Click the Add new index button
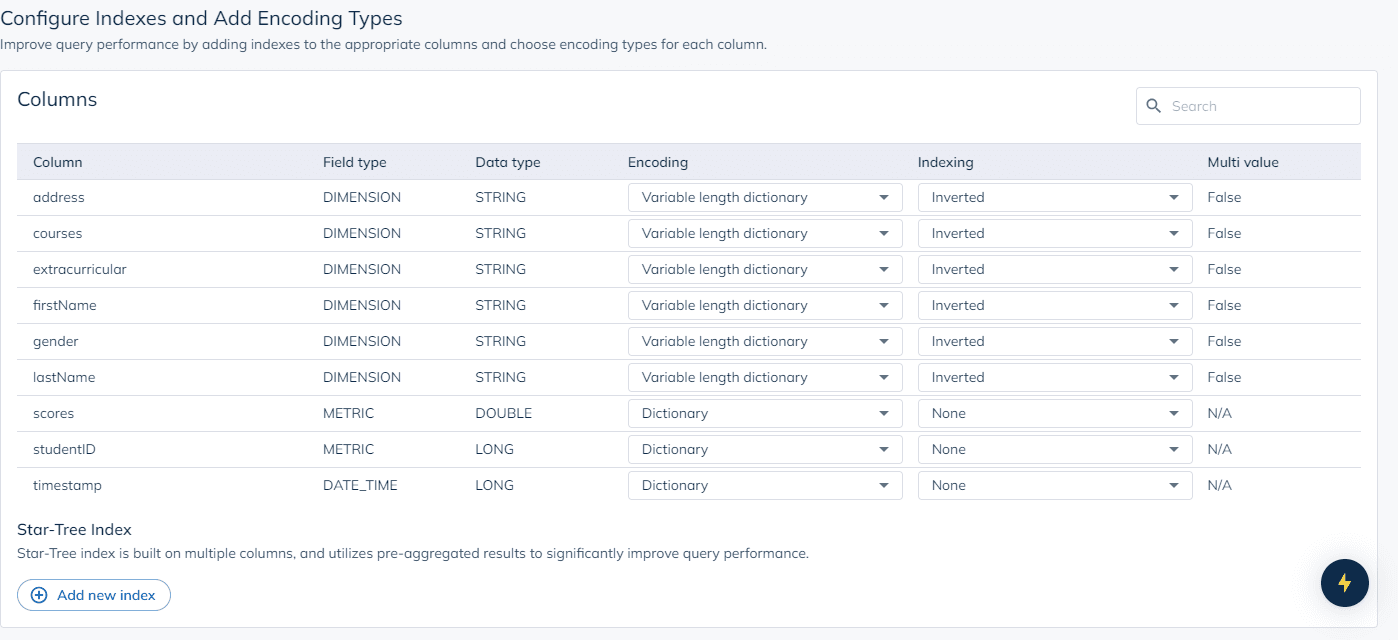The height and width of the screenshot is (640, 1398). (93, 595)
